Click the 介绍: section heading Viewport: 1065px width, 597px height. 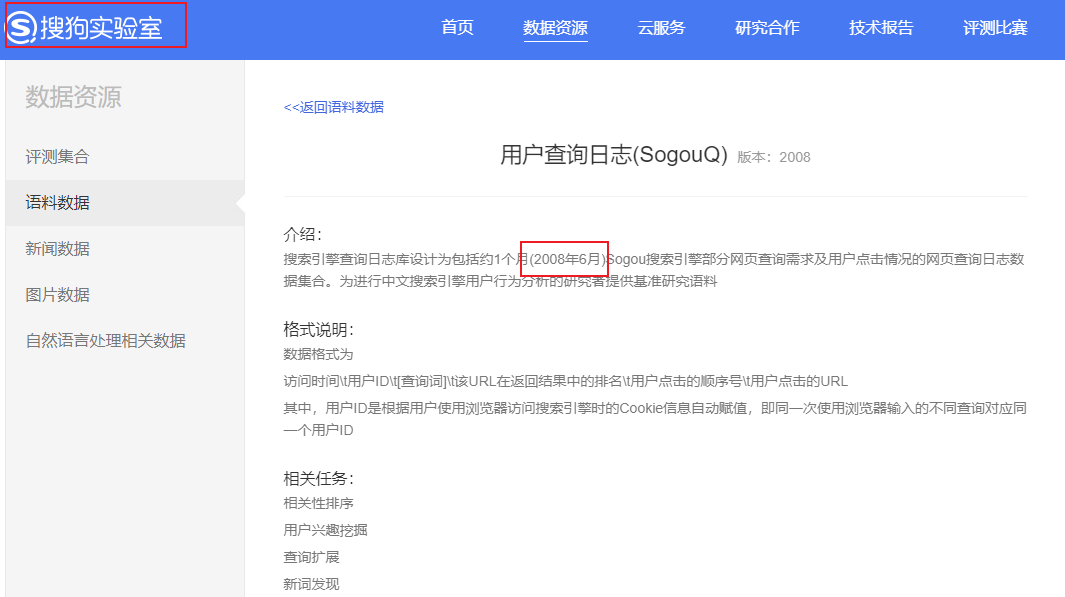[302, 235]
